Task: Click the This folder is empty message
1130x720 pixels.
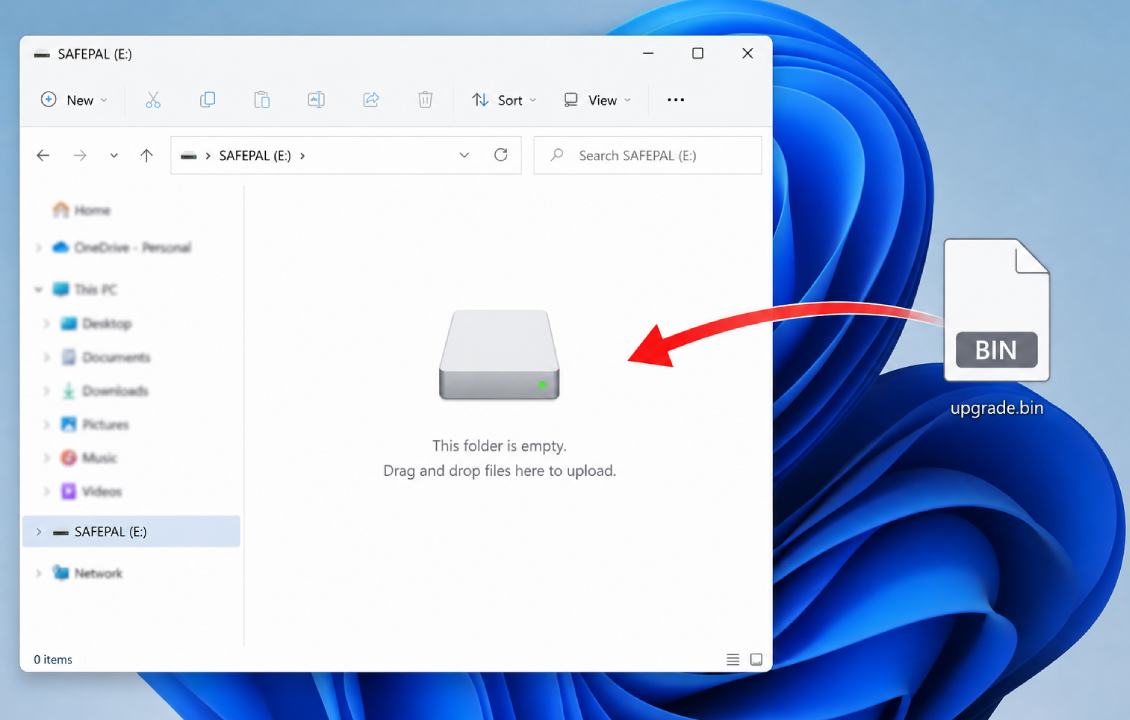Action: (499, 446)
